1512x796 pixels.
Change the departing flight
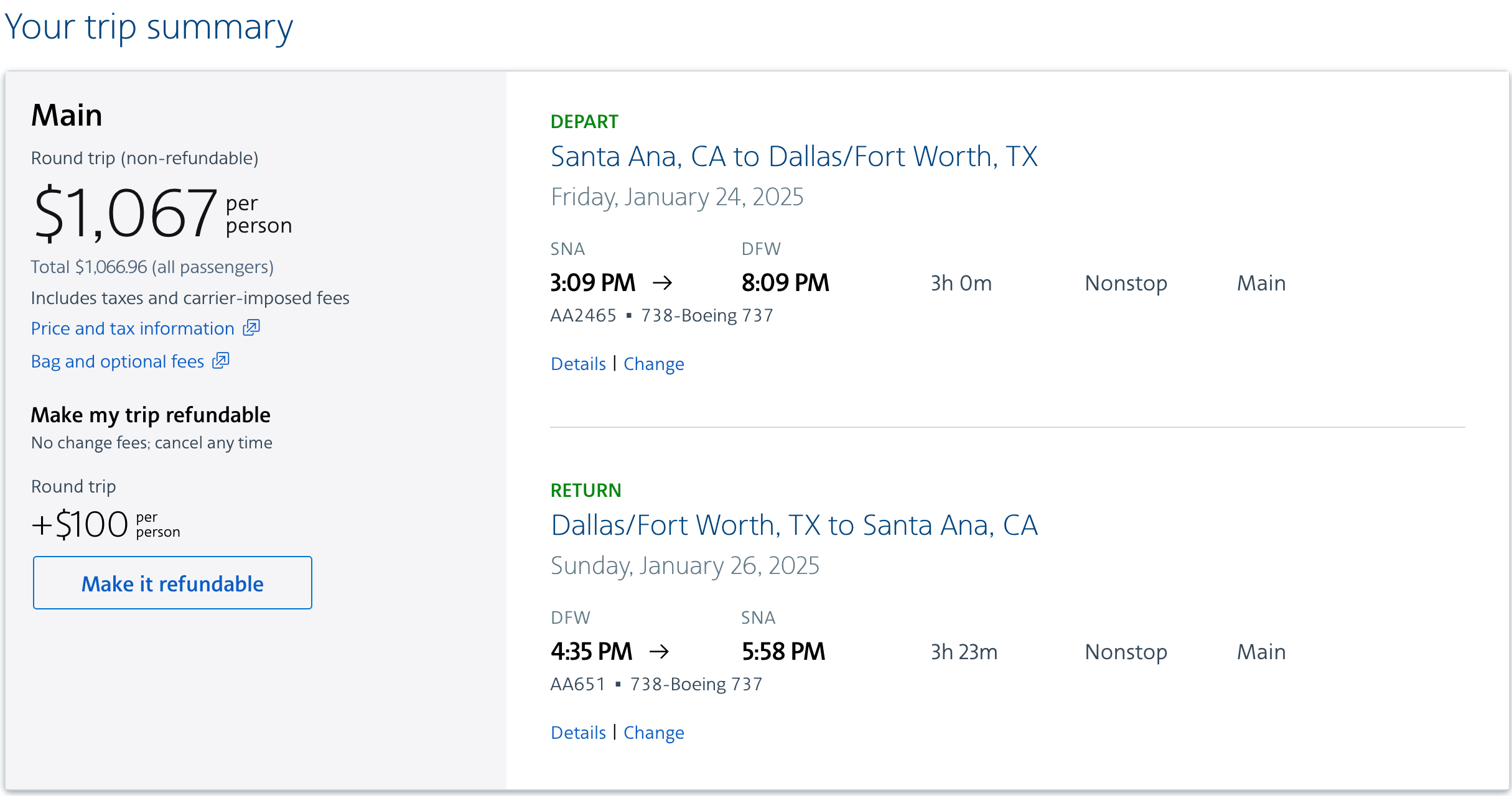(653, 364)
